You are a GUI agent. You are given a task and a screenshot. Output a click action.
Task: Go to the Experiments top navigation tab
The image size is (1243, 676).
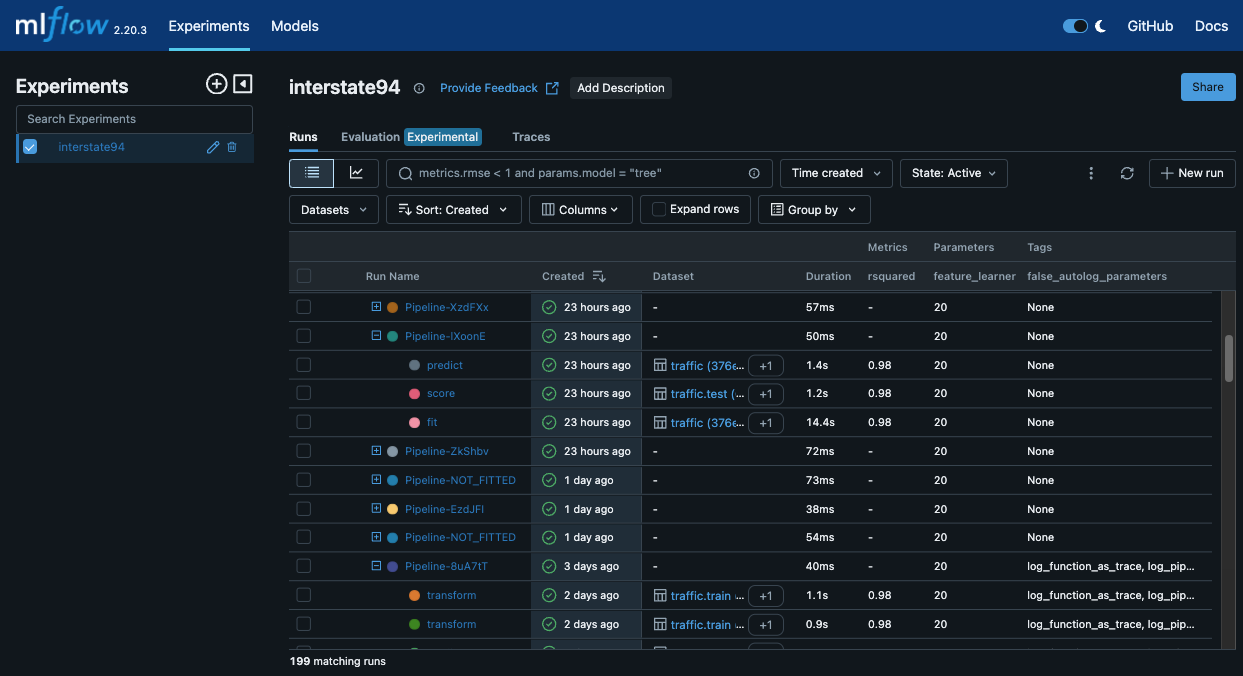[209, 26]
